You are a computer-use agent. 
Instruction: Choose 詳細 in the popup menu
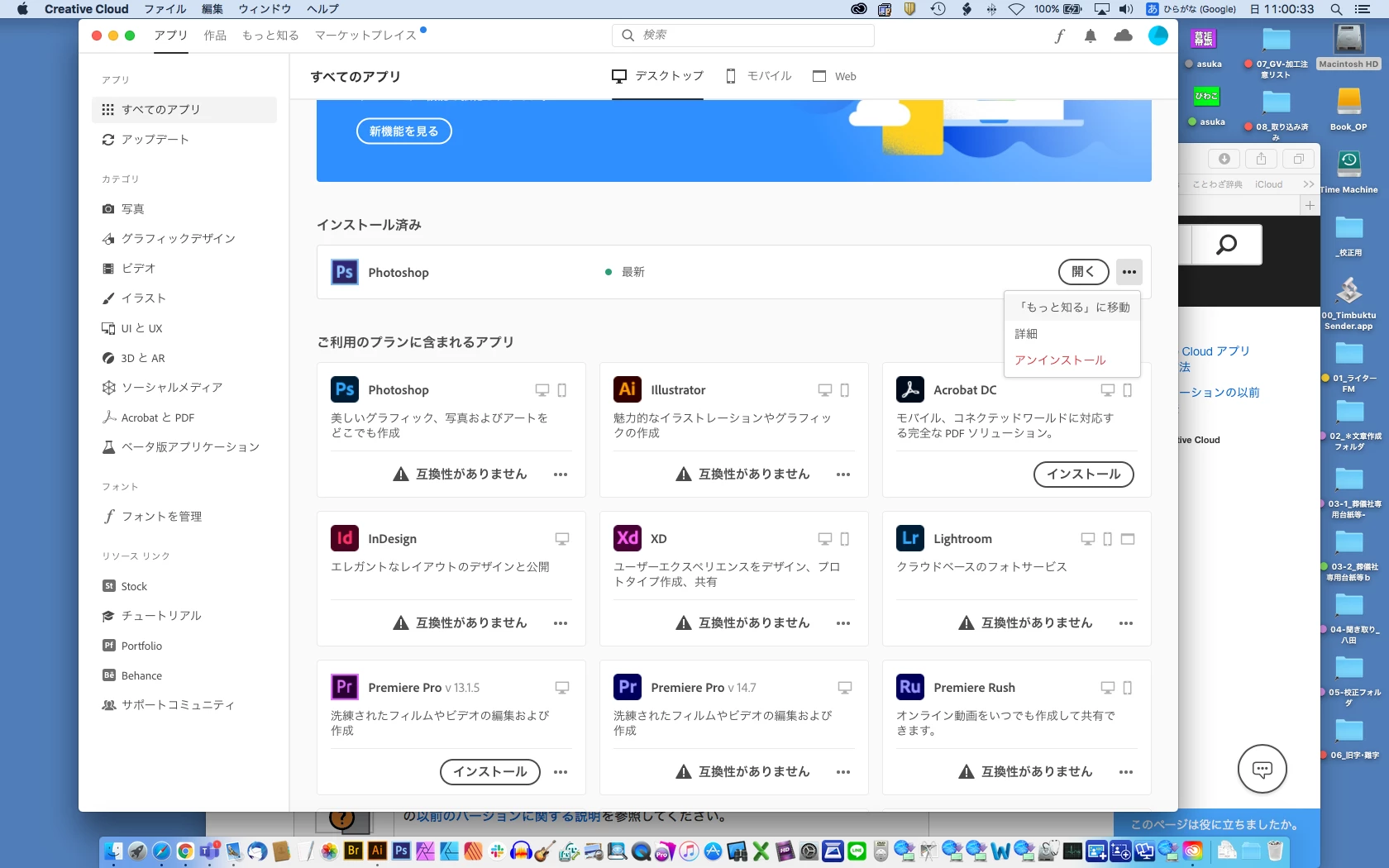tap(1072, 333)
